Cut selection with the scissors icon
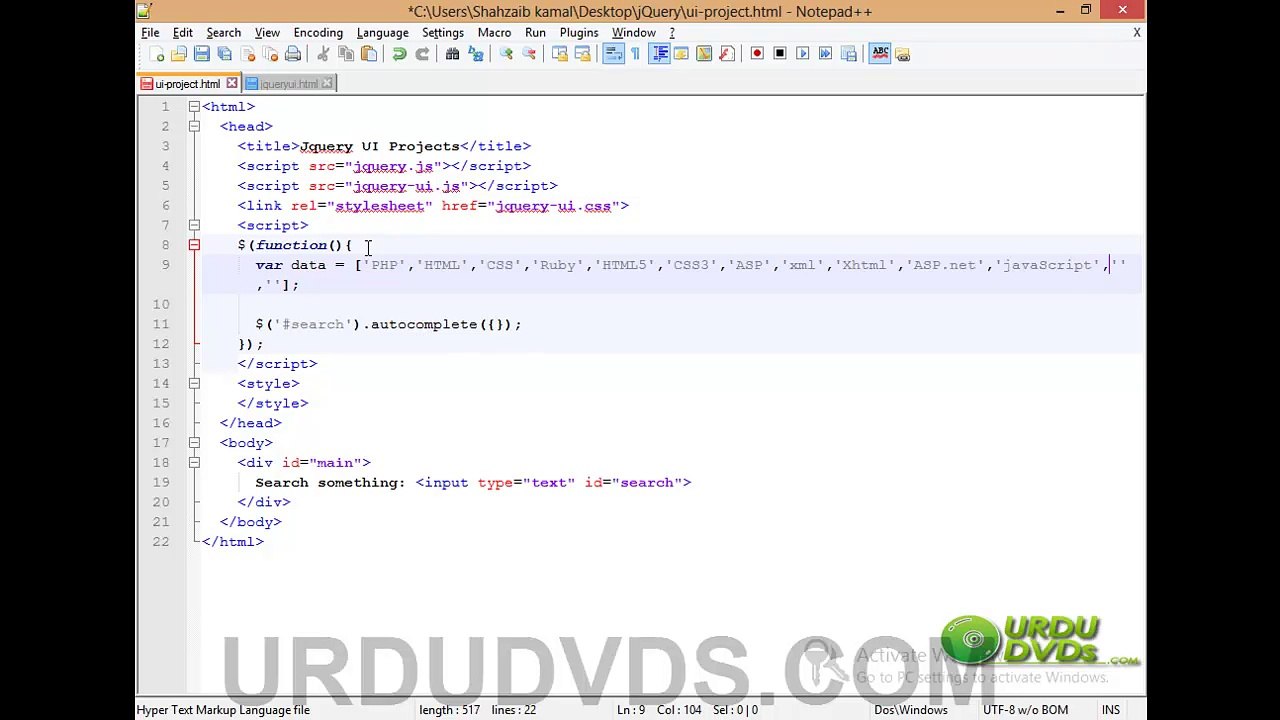 tap(323, 54)
